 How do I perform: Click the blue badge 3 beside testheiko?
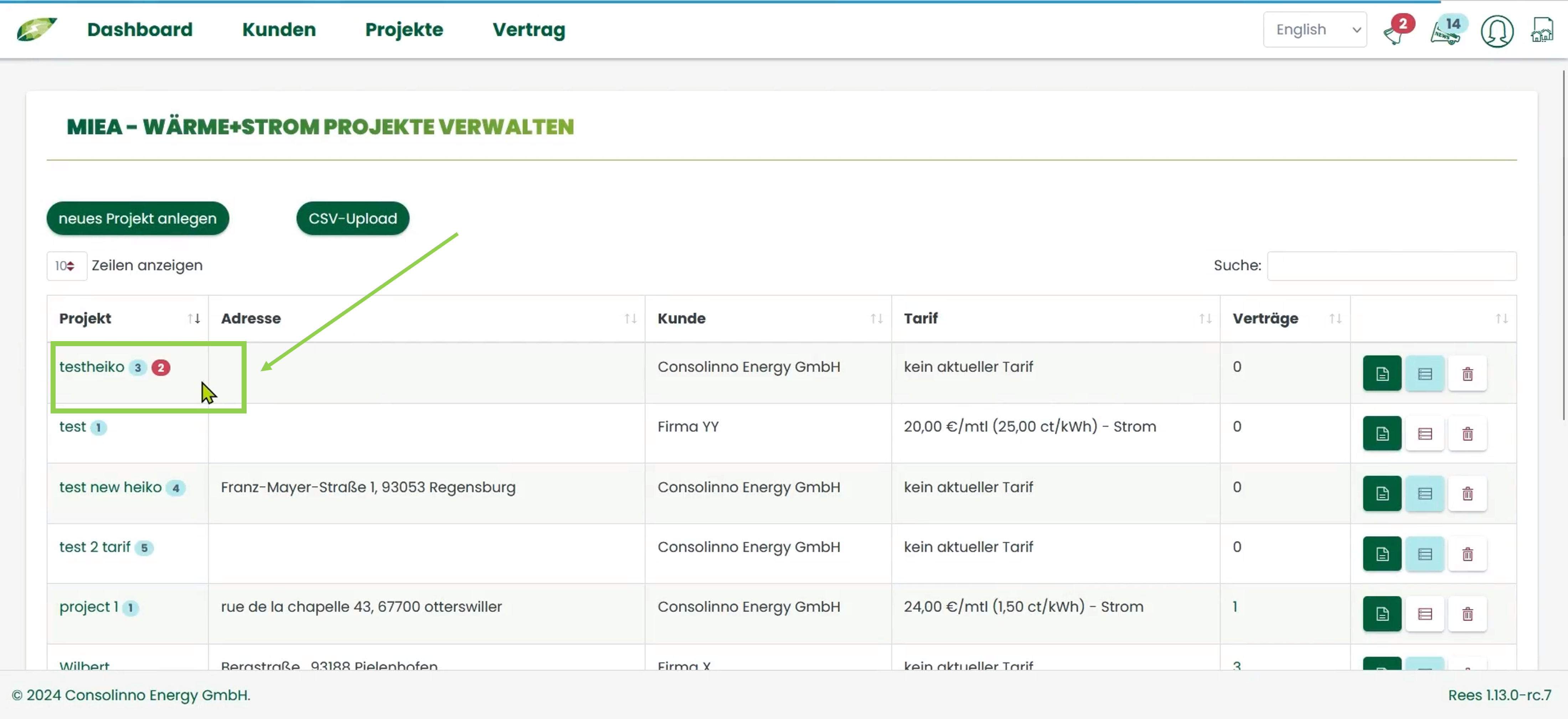click(138, 368)
